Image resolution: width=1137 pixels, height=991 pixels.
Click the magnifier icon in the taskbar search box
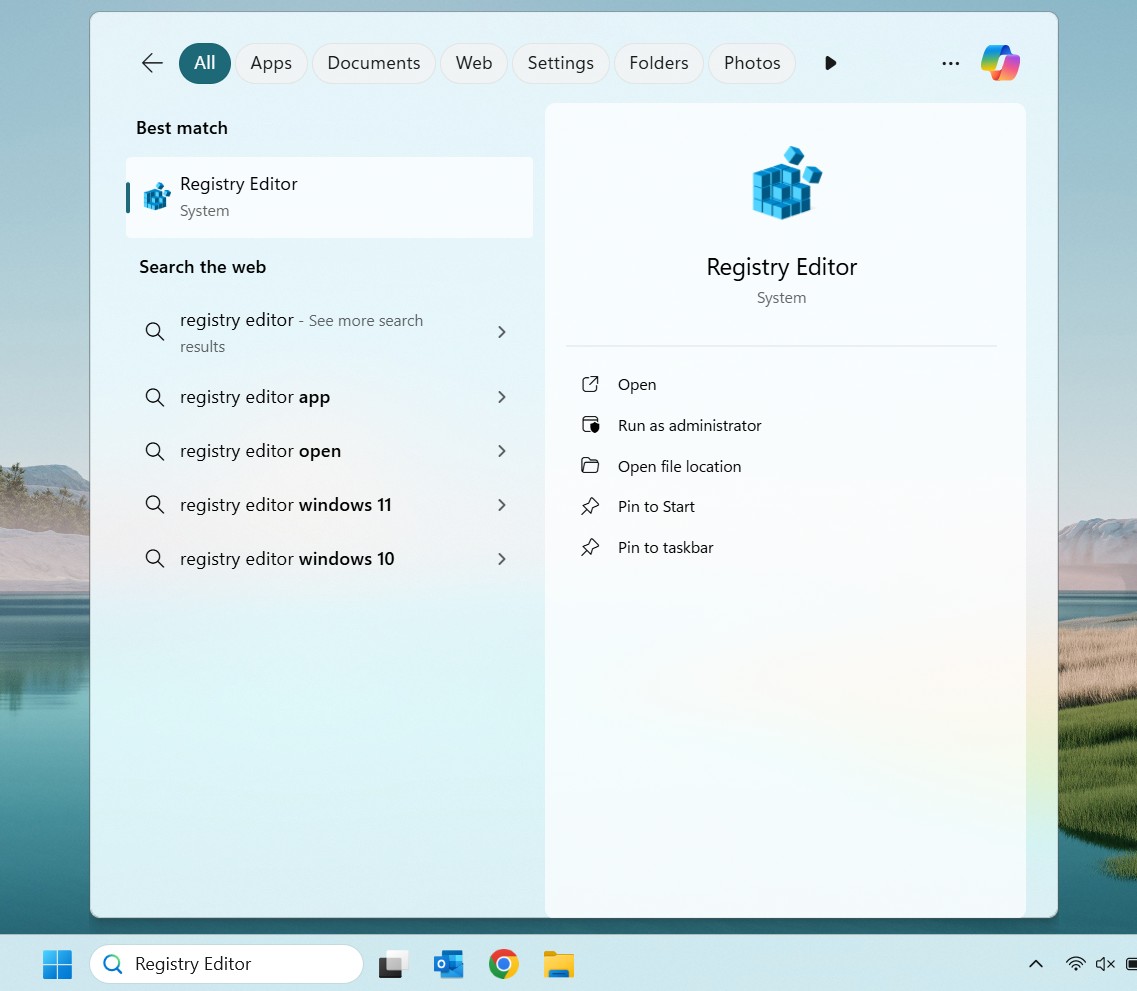pos(112,964)
